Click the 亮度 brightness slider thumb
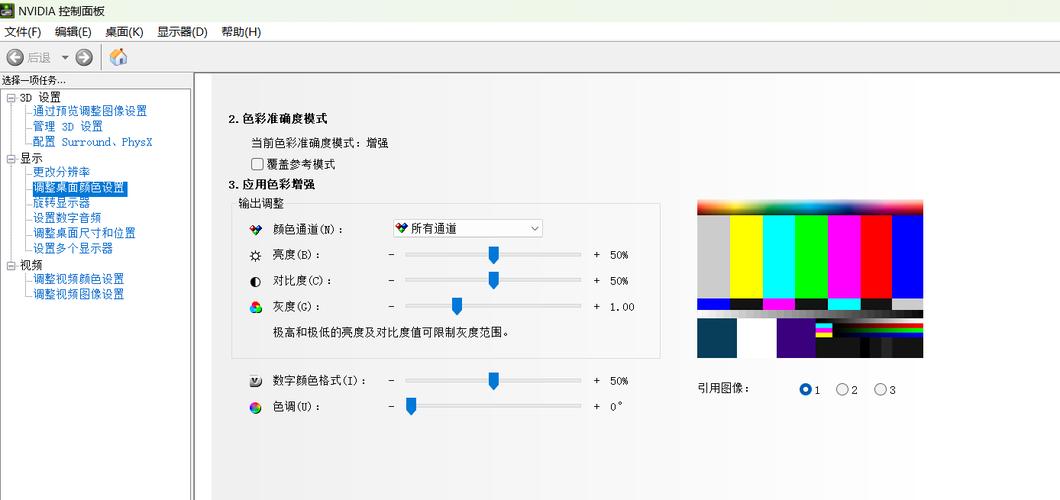 [x=493, y=255]
